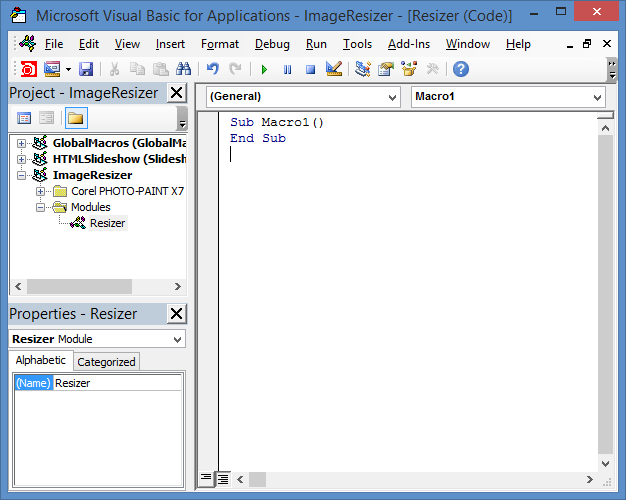Toggle Design Mode icon
This screenshot has height=500, width=626.
pos(334,69)
